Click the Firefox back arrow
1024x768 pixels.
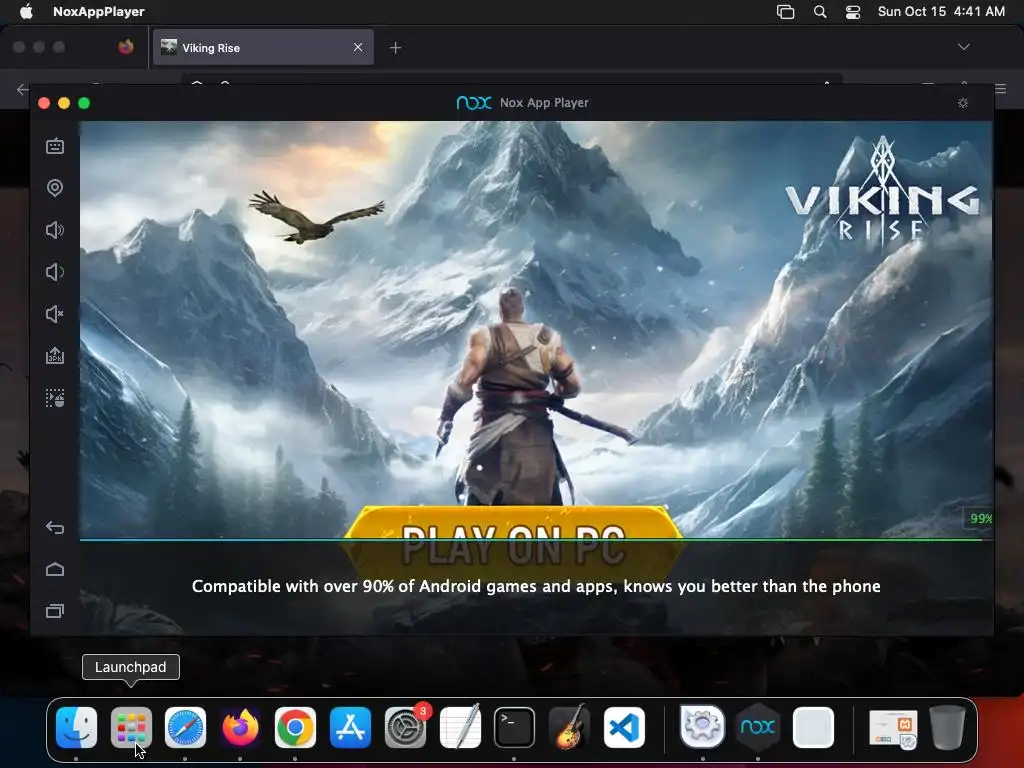[x=22, y=89]
